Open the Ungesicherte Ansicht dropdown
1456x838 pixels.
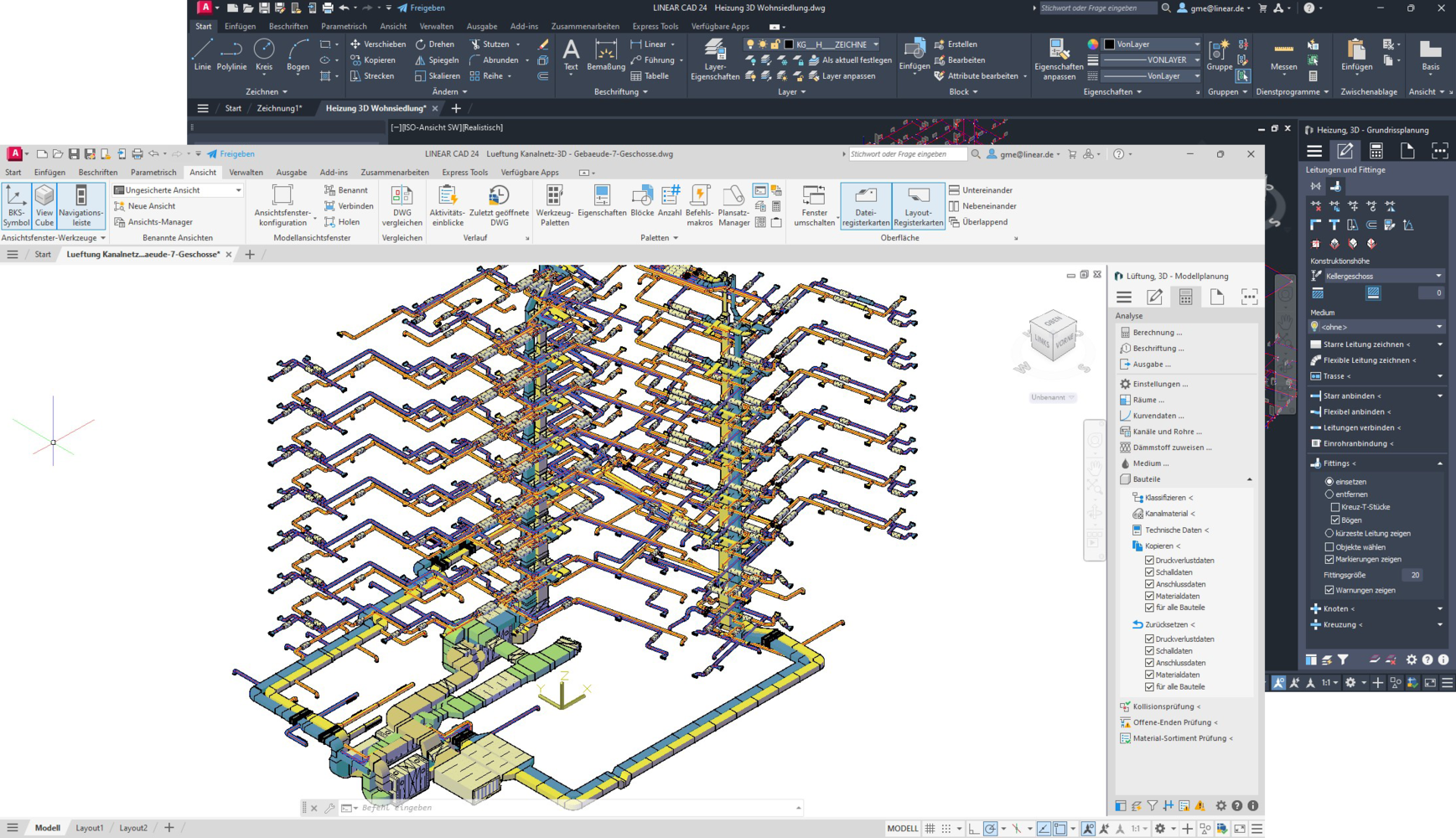coord(178,190)
